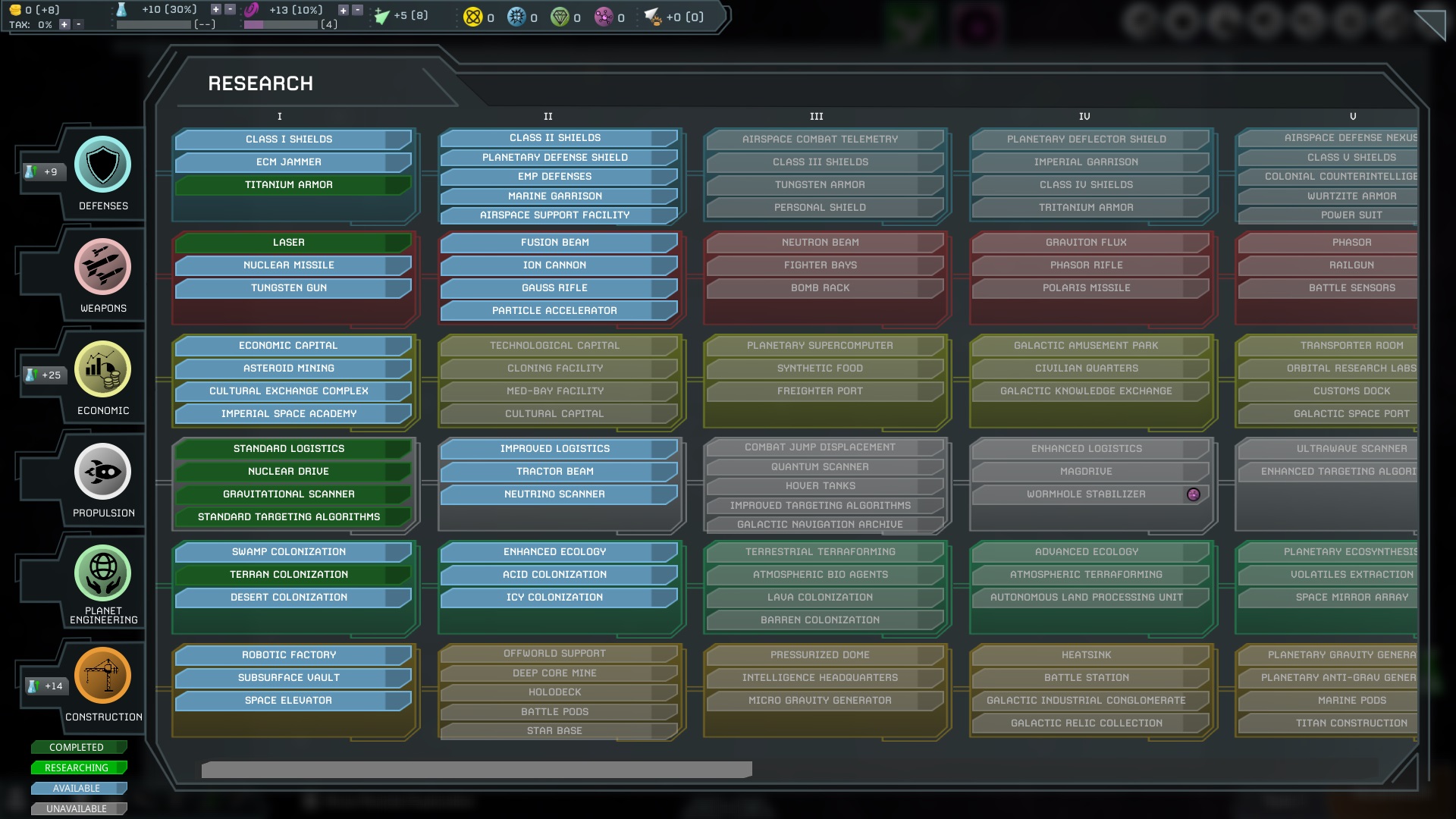Select Titanium Armor technology
The height and width of the screenshot is (819, 1456).
[293, 185]
